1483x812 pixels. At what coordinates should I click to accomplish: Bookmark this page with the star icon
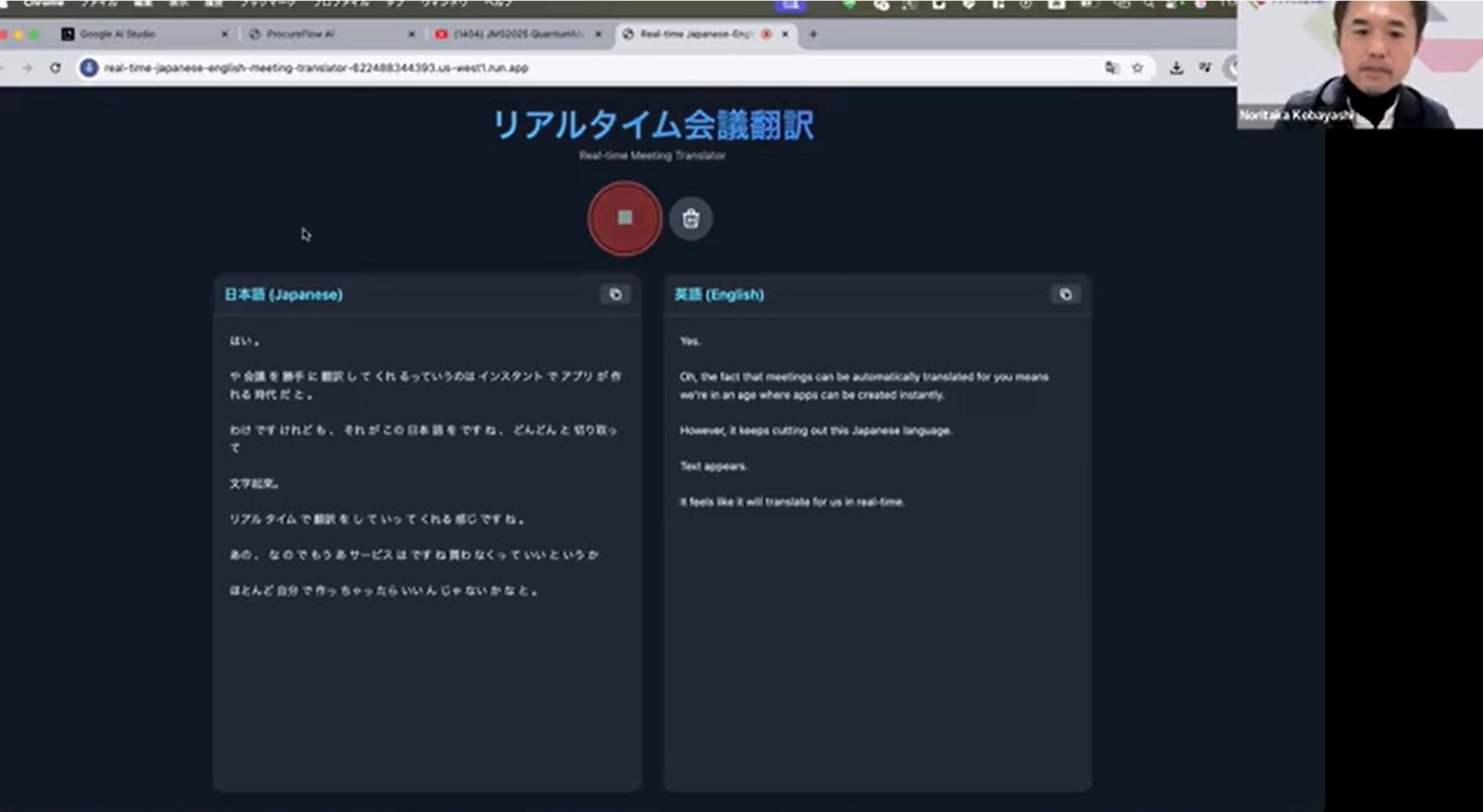1137,68
